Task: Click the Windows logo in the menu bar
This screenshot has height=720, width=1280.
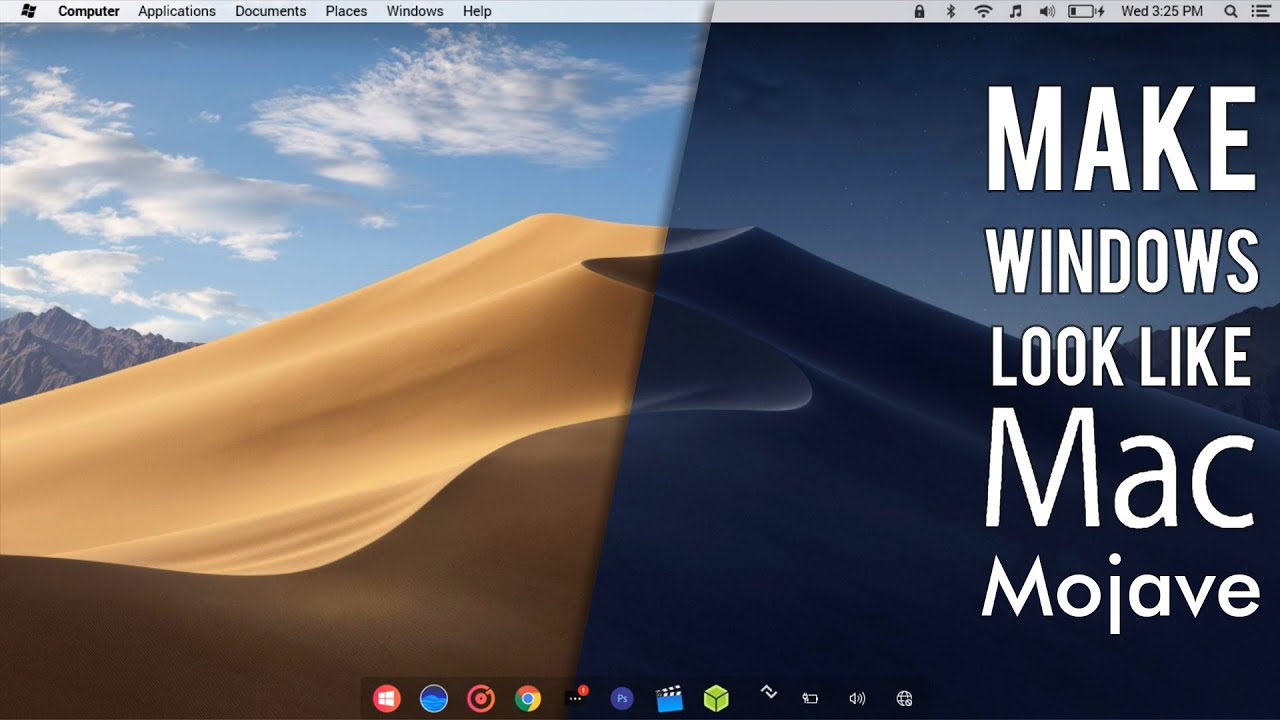Action: coord(29,11)
